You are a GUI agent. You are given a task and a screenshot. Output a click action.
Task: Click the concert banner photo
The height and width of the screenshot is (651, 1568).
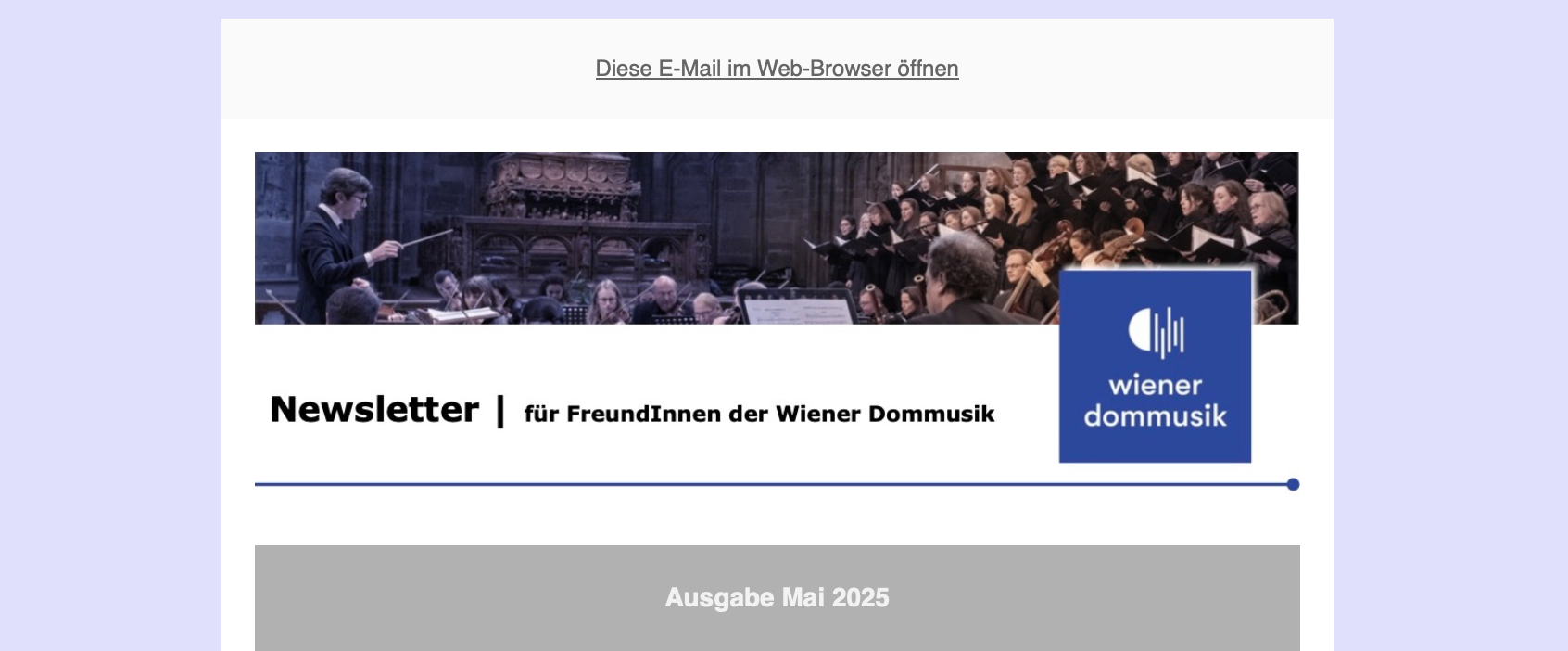(777, 238)
